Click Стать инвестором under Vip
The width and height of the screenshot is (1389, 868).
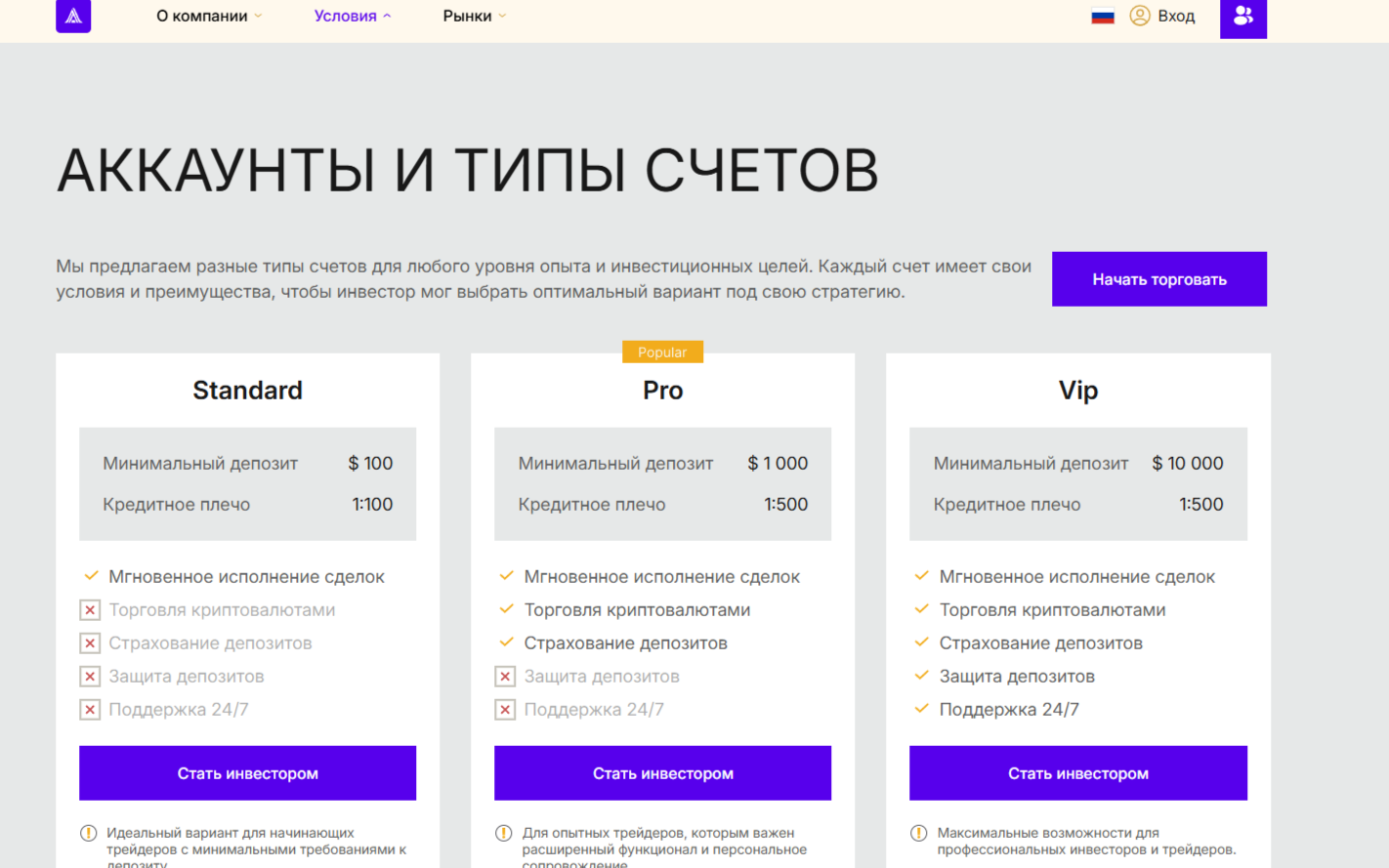click(1078, 773)
